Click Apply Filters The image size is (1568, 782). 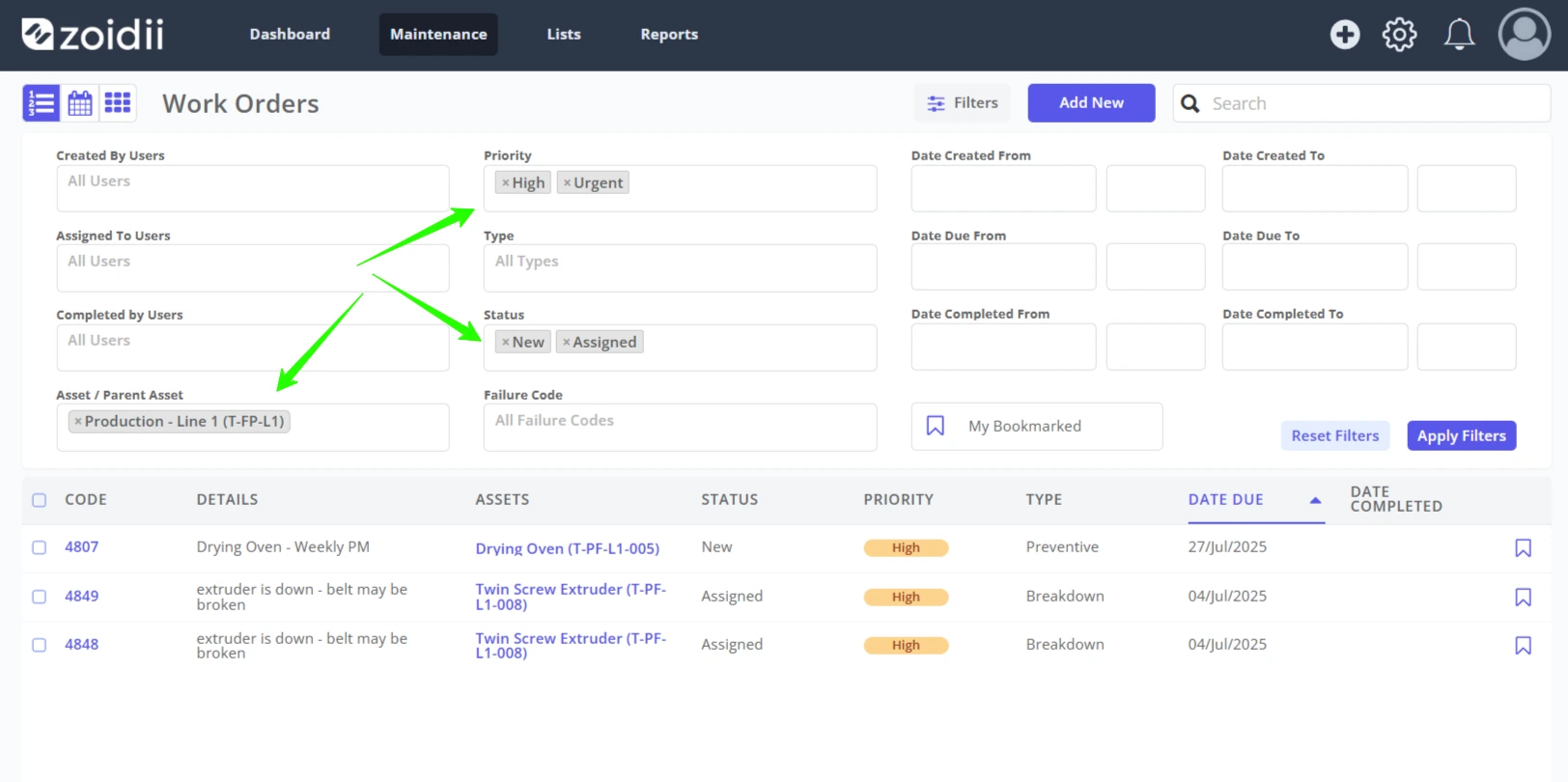(x=1462, y=436)
